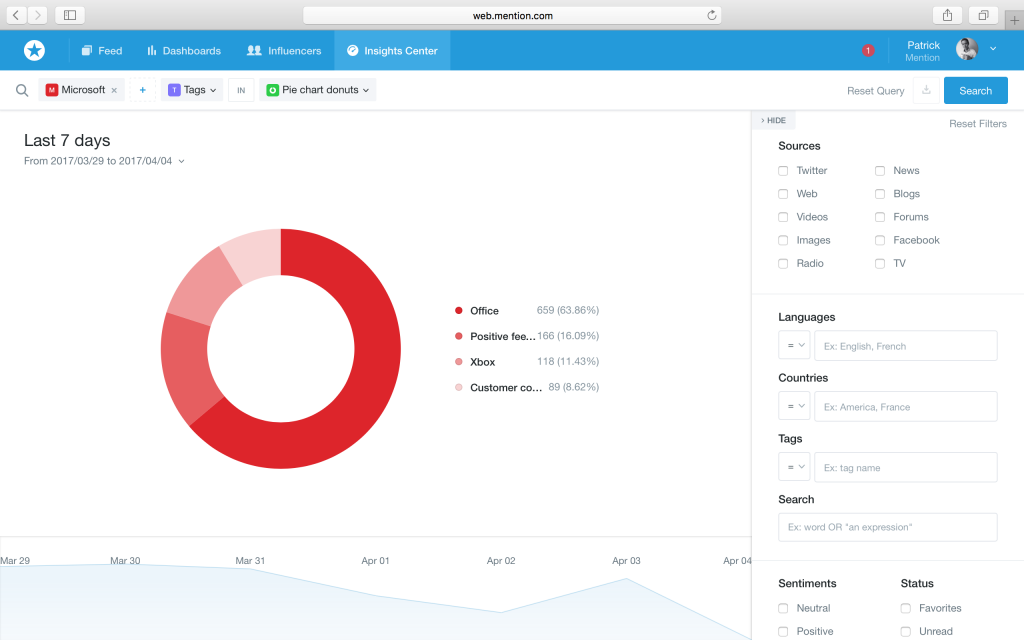Open the Feed tab
Screen dimensions: 1024x640
[101, 50]
